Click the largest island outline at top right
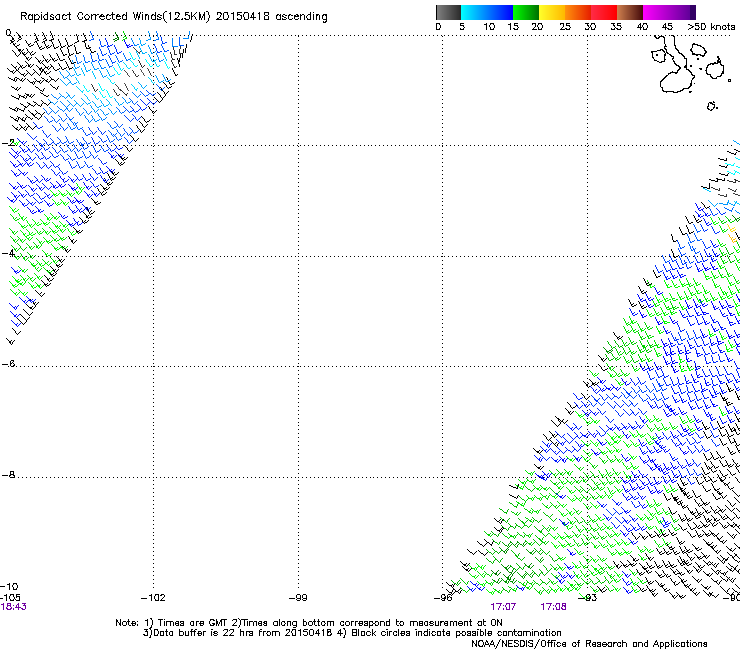This screenshot has width=740, height=650. click(x=673, y=66)
